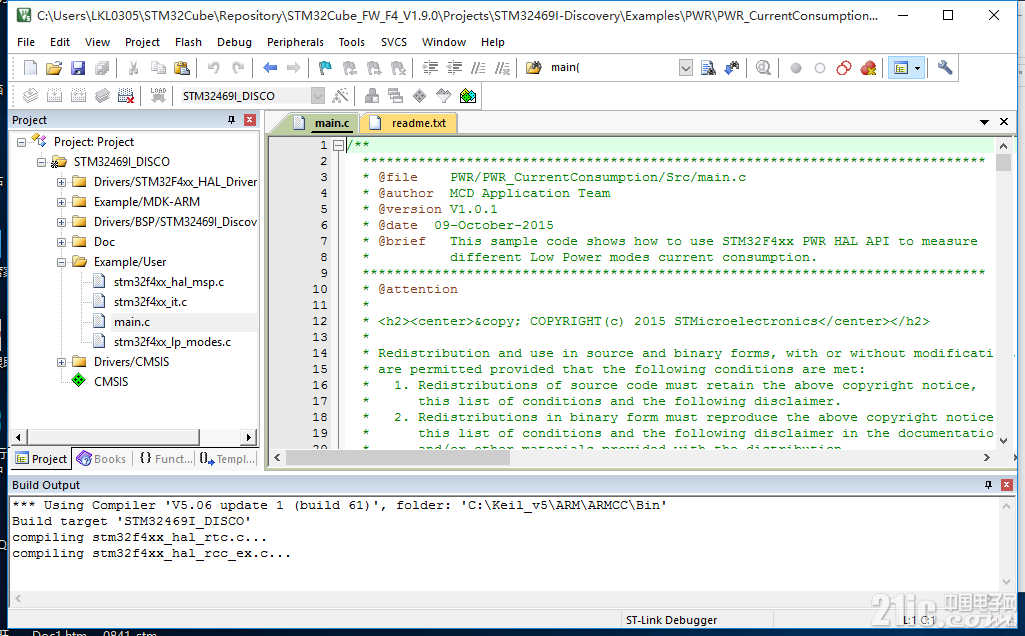This screenshot has height=636, width=1025.
Task: Open the Flash menu
Action: [188, 42]
